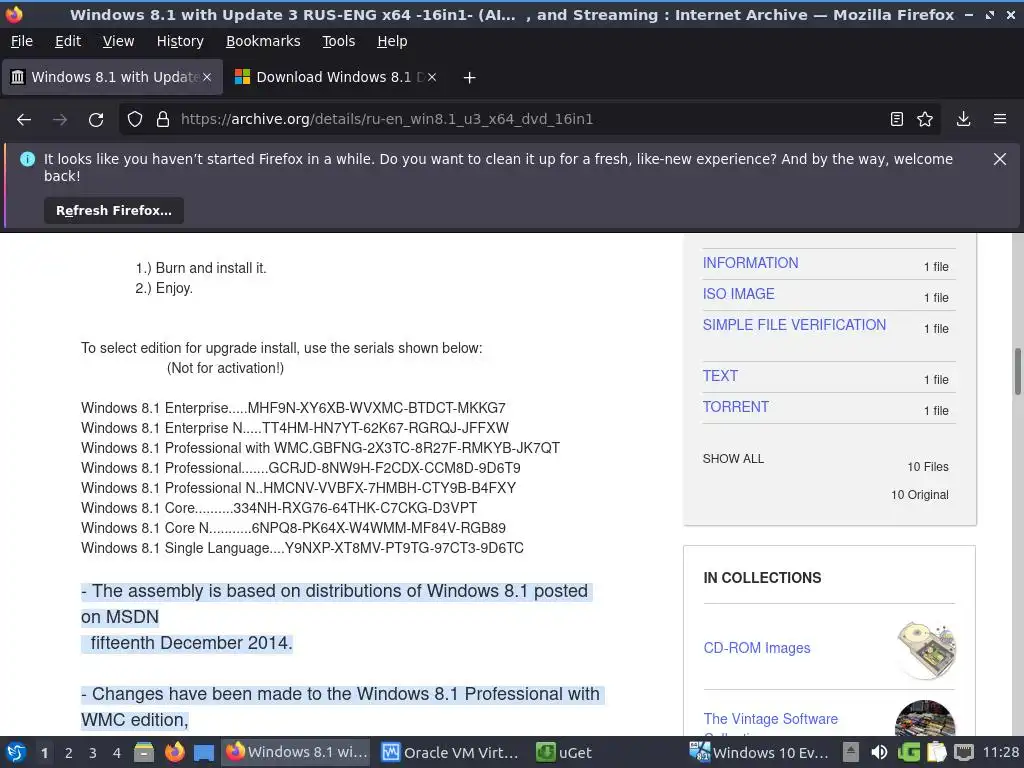1024x768 pixels.
Task: Open the TEXT download option
Action: click(x=720, y=376)
